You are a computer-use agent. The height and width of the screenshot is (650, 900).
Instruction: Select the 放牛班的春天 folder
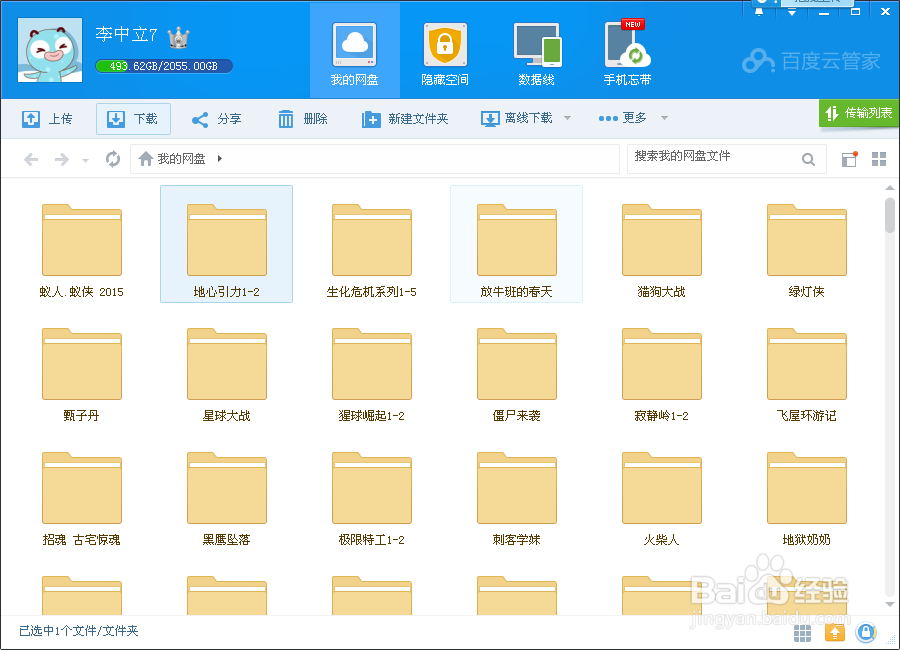click(517, 244)
